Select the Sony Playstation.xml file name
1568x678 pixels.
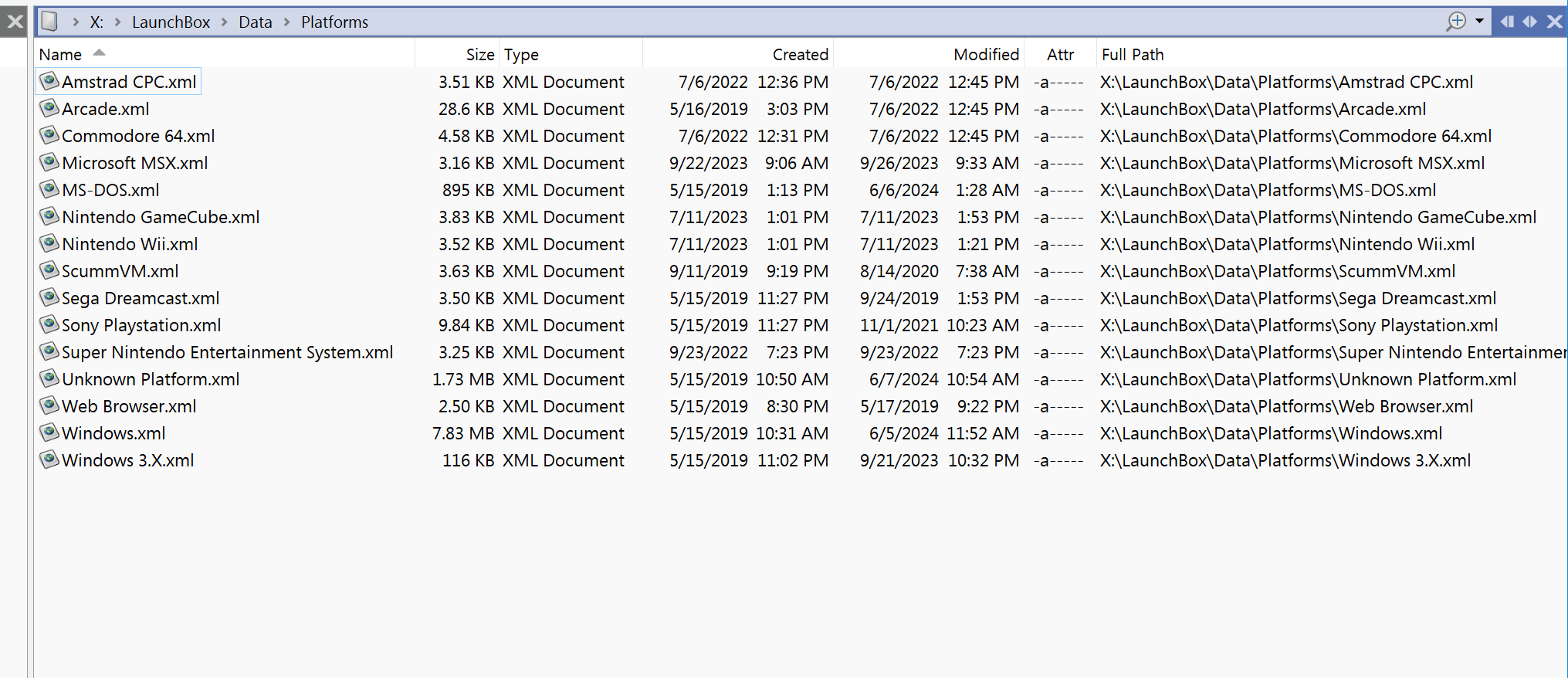coord(141,325)
